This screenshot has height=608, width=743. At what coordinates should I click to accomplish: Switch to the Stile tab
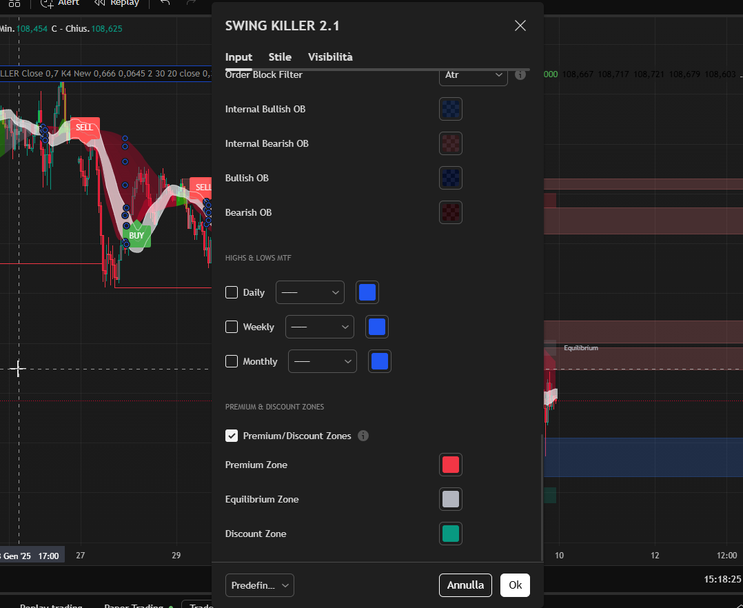point(280,57)
